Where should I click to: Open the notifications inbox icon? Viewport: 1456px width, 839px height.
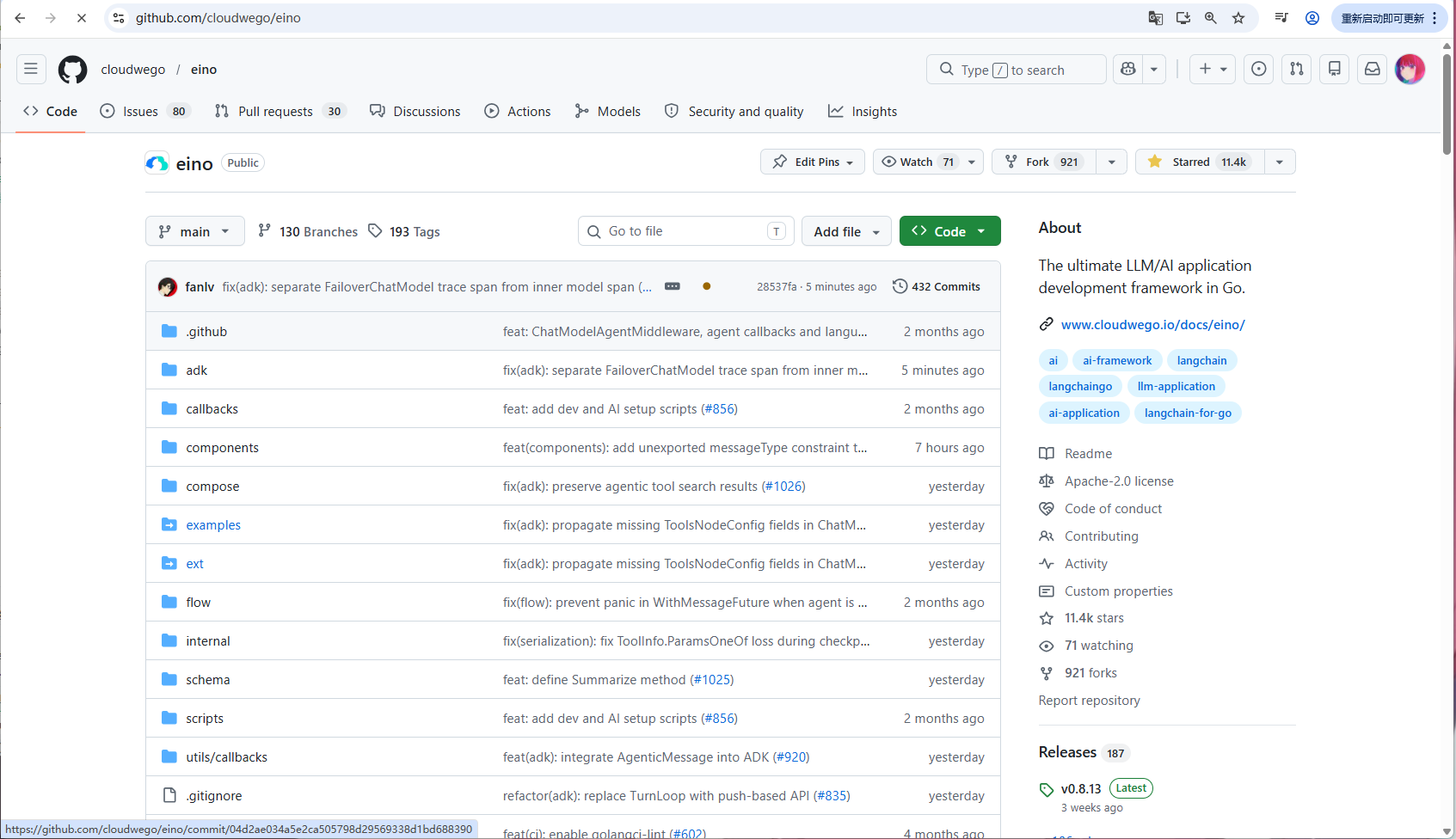[1373, 69]
